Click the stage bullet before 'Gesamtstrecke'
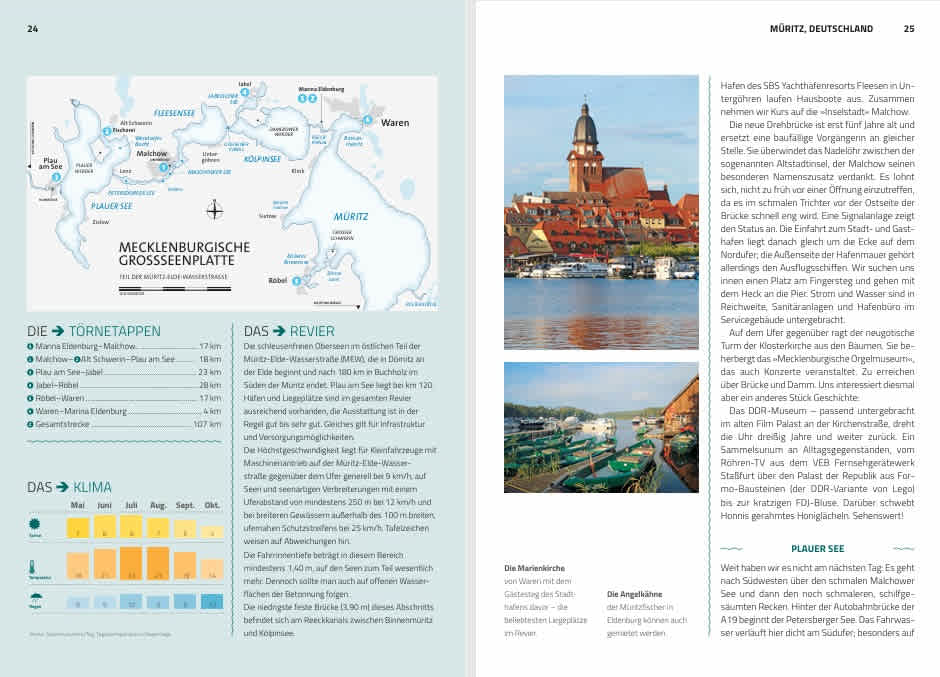The height and width of the screenshot is (677, 940). [x=30, y=424]
